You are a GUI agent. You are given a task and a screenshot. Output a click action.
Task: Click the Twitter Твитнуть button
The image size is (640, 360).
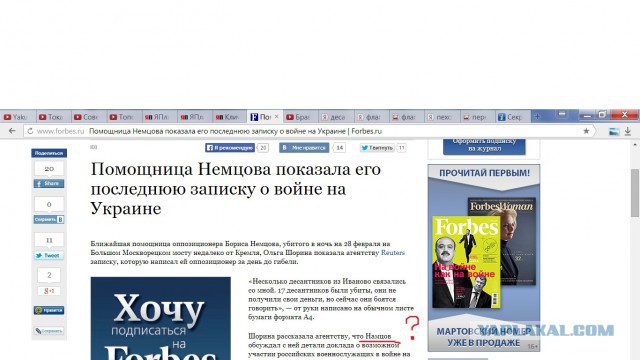click(x=377, y=148)
